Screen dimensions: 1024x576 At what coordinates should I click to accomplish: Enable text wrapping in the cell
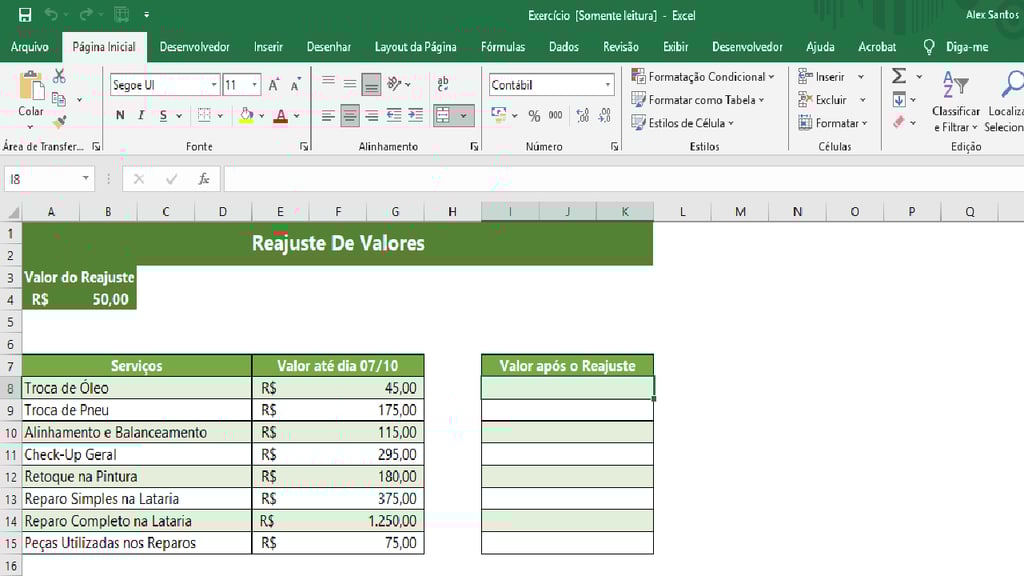coord(443,84)
